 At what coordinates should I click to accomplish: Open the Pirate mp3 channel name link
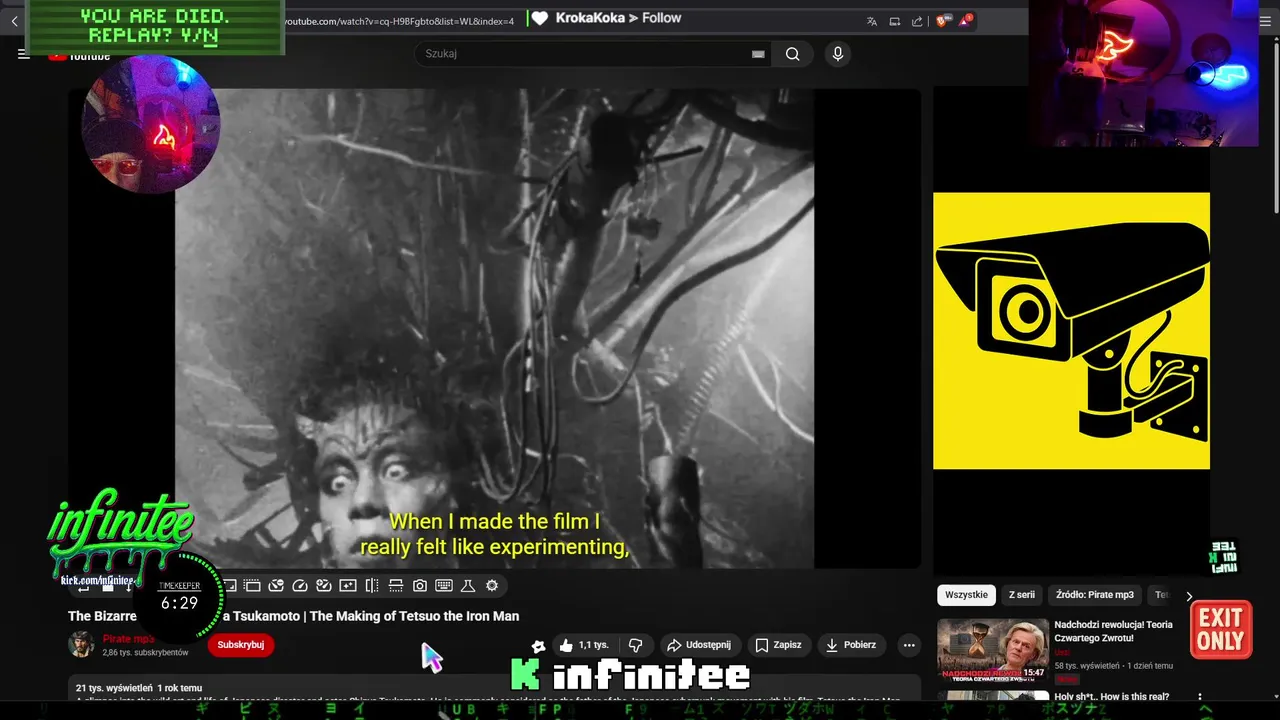point(128,639)
